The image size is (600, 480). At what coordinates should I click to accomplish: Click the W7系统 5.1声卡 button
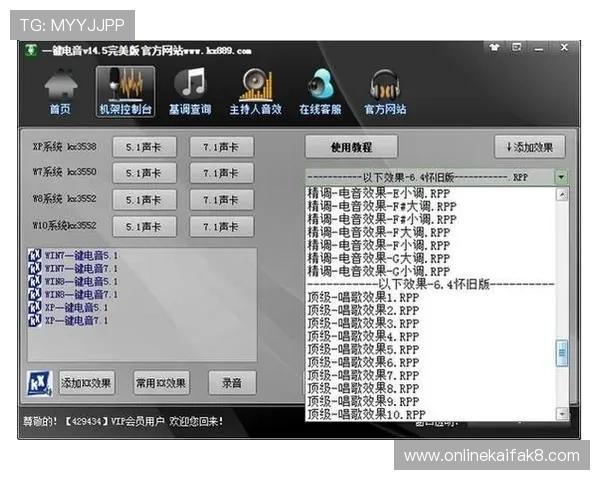click(x=144, y=173)
